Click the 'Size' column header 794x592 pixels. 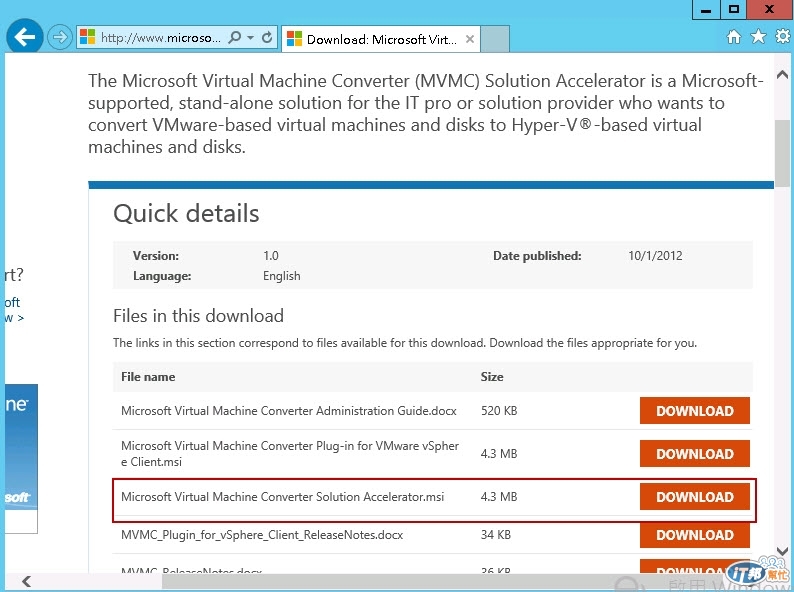492,377
